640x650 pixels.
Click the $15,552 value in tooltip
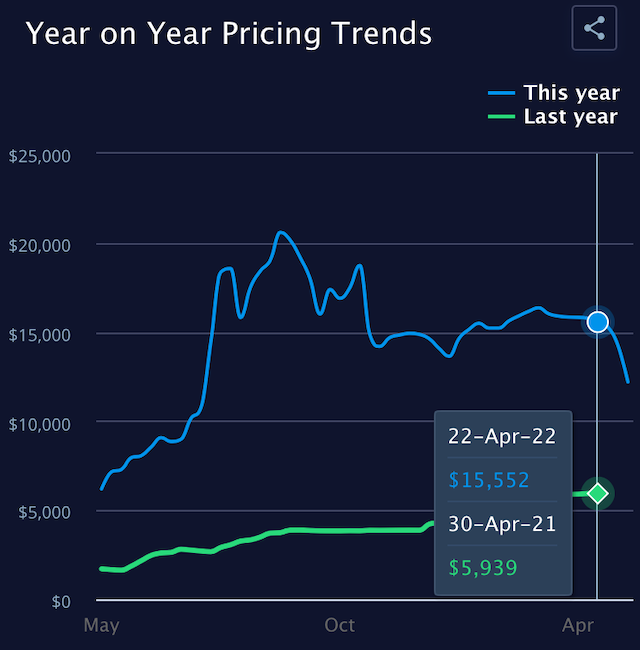(490, 480)
